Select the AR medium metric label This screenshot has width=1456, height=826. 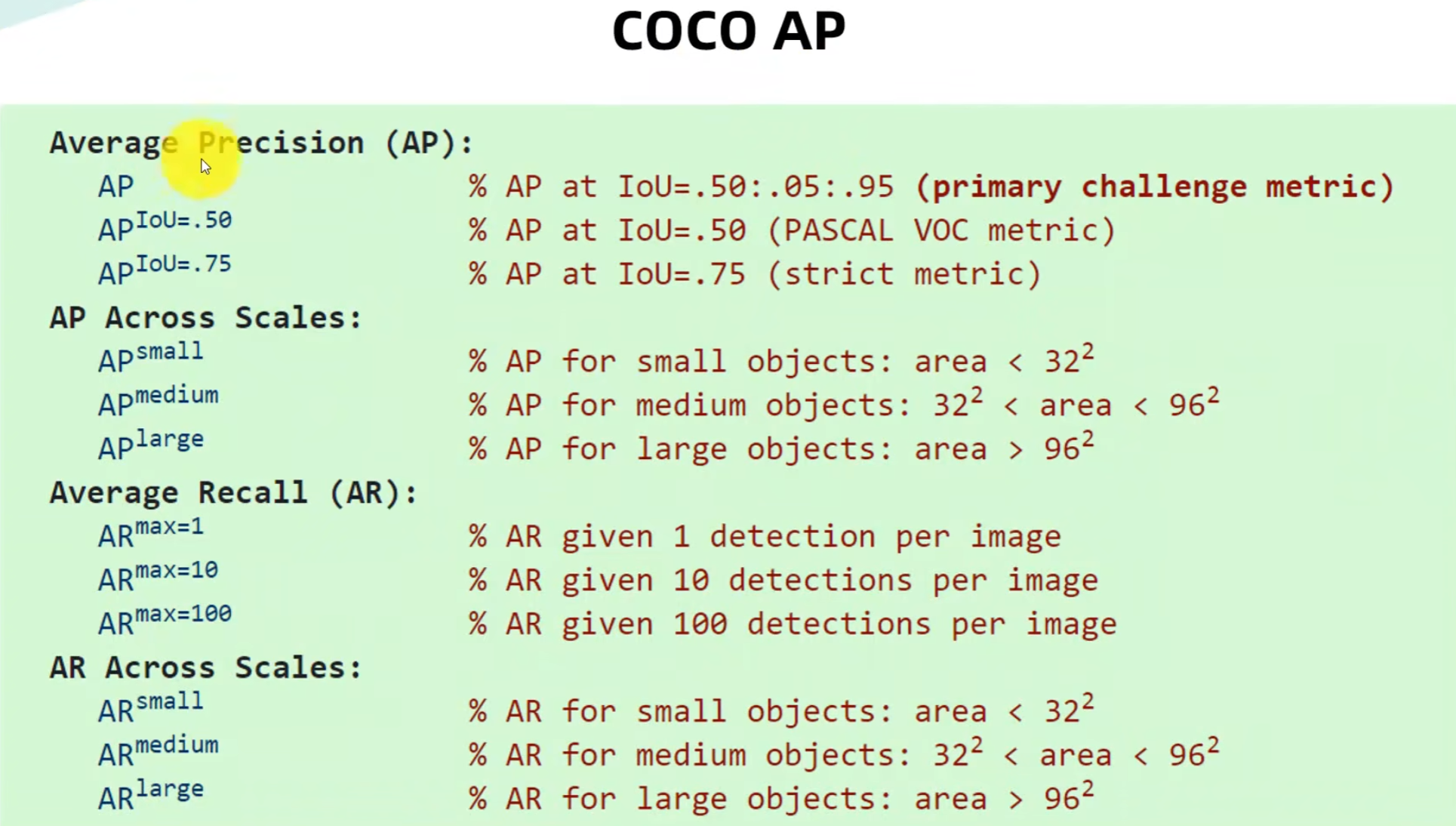coord(159,751)
